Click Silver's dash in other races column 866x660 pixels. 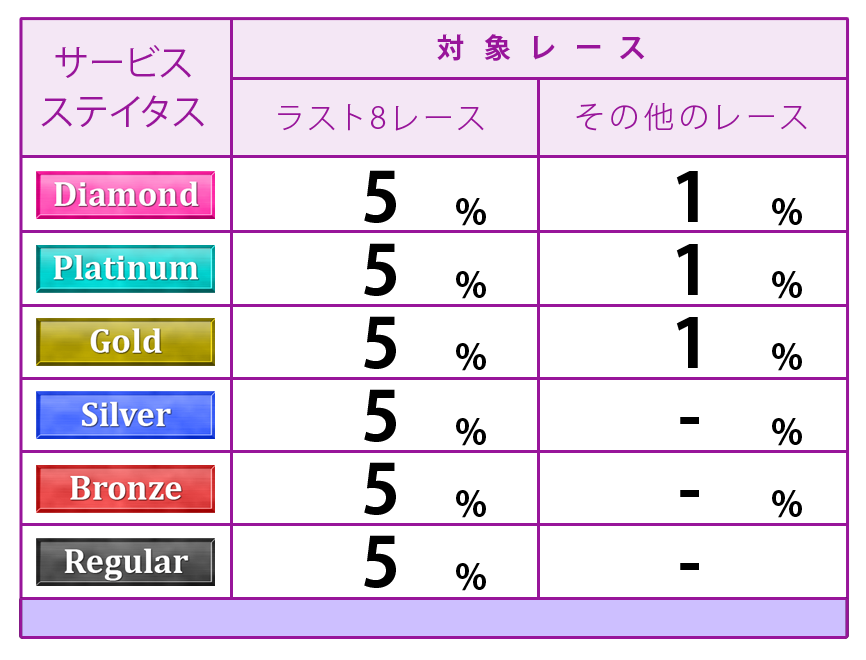689,420
